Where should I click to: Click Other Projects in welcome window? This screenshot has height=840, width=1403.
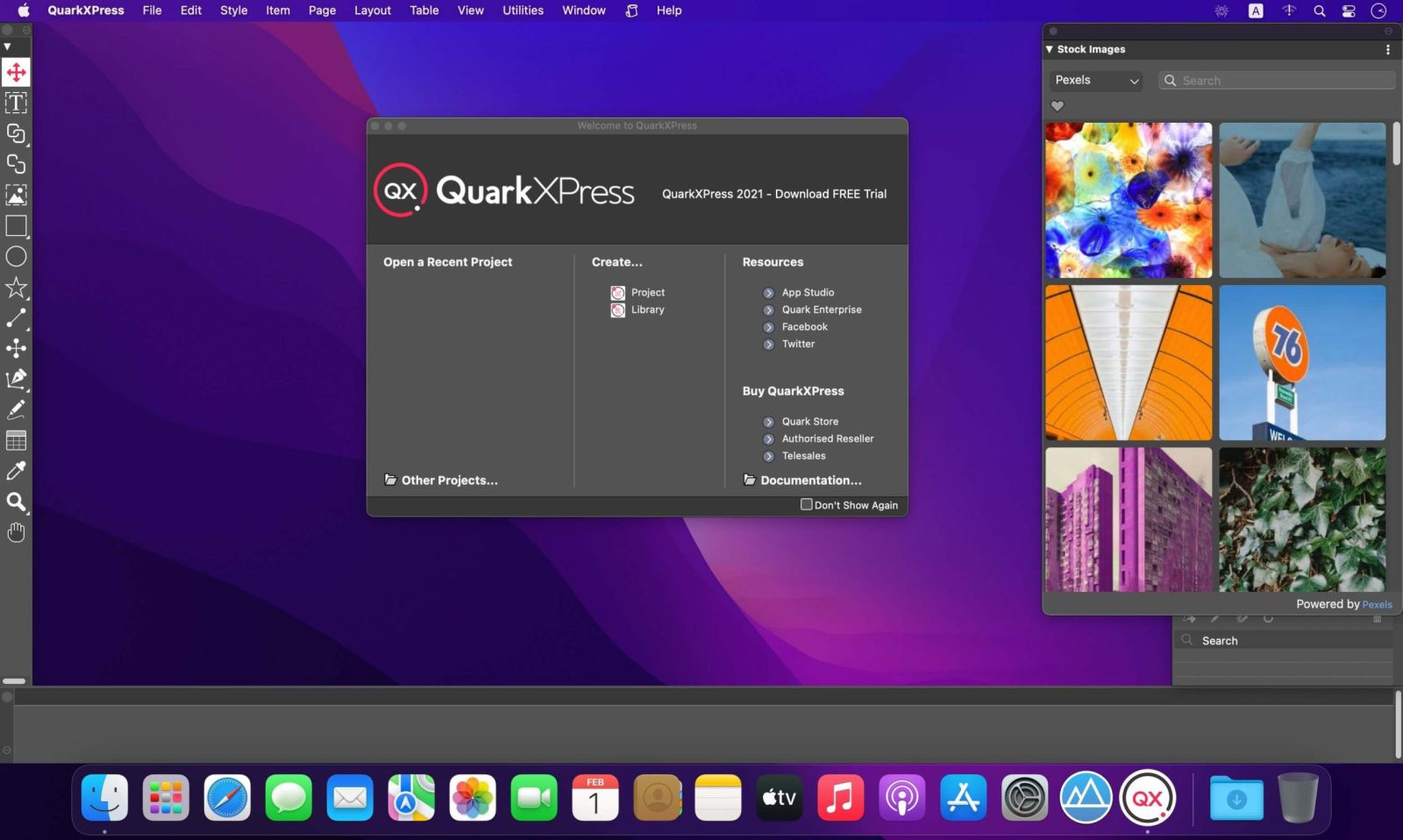pyautogui.click(x=447, y=480)
